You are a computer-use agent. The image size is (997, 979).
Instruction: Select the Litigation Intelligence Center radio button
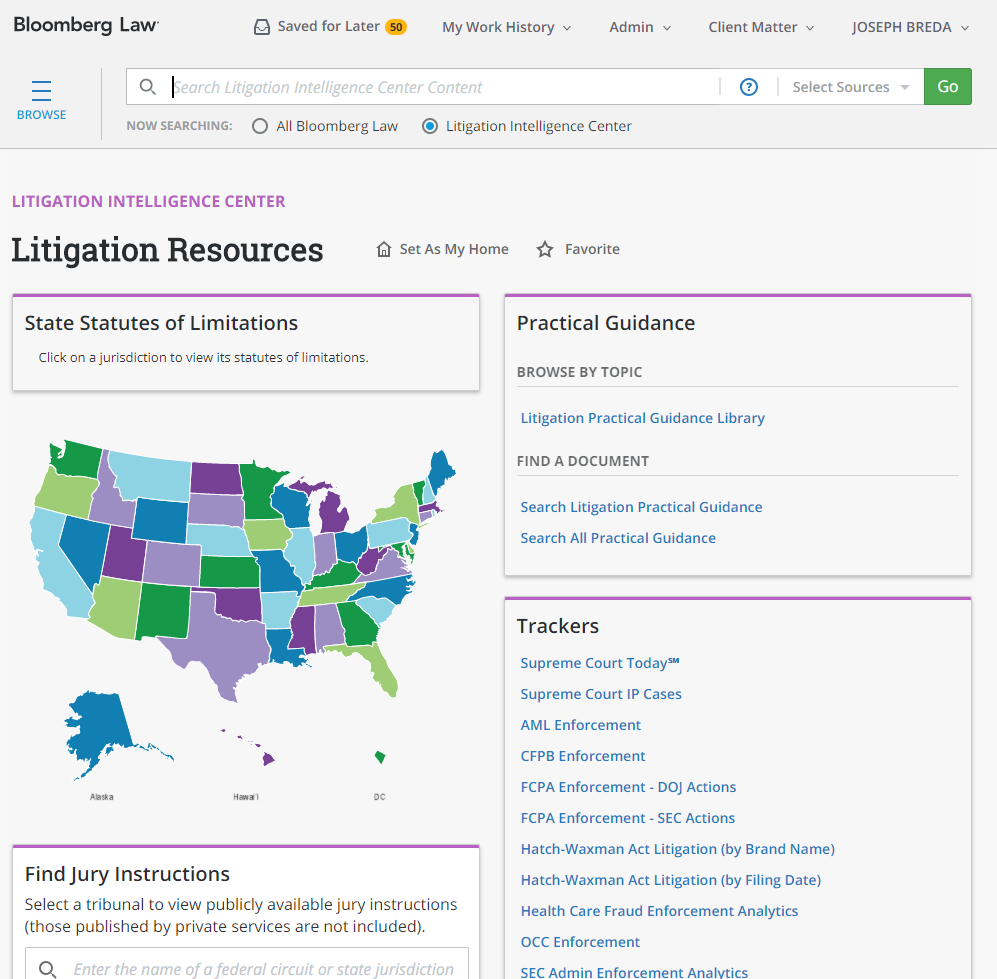[x=430, y=126]
